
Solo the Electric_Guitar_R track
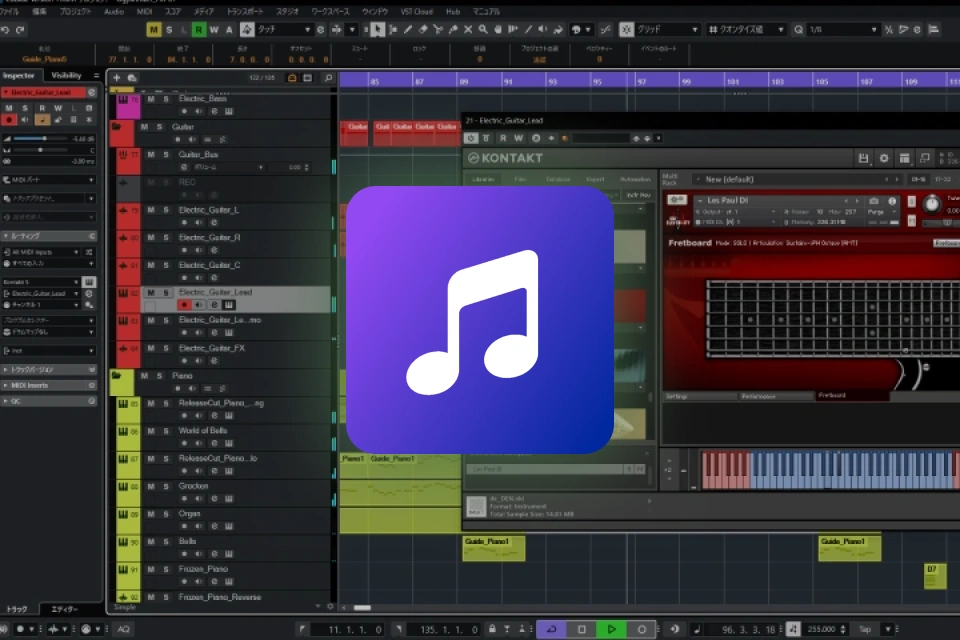[166, 238]
